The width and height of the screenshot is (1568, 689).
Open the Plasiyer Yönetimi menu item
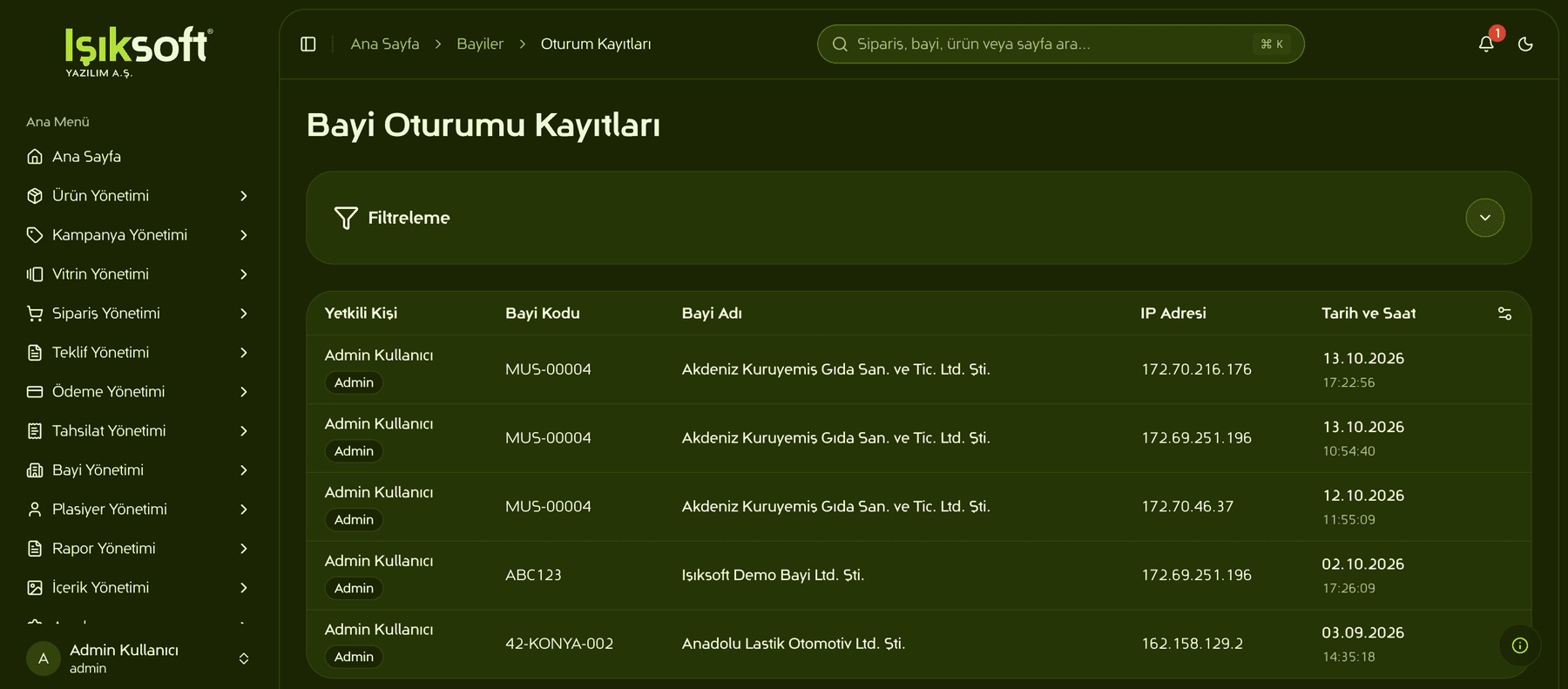pyautogui.click(x=139, y=510)
